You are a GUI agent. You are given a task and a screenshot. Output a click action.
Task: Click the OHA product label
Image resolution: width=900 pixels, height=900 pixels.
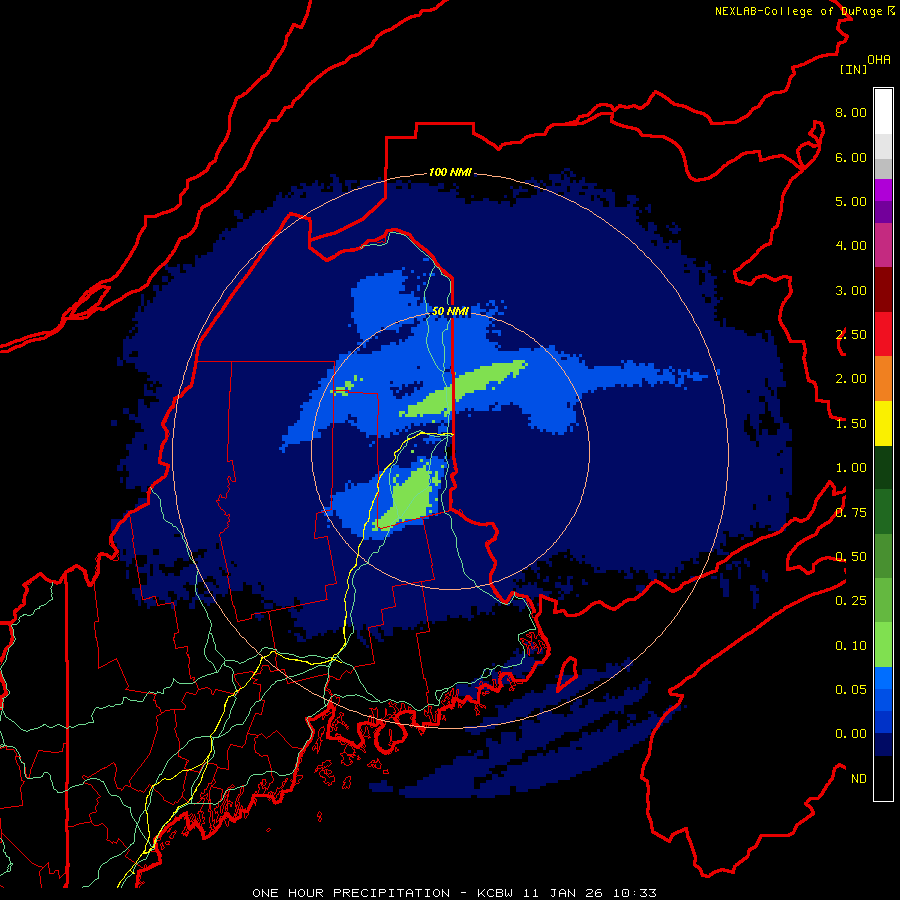tap(879, 59)
